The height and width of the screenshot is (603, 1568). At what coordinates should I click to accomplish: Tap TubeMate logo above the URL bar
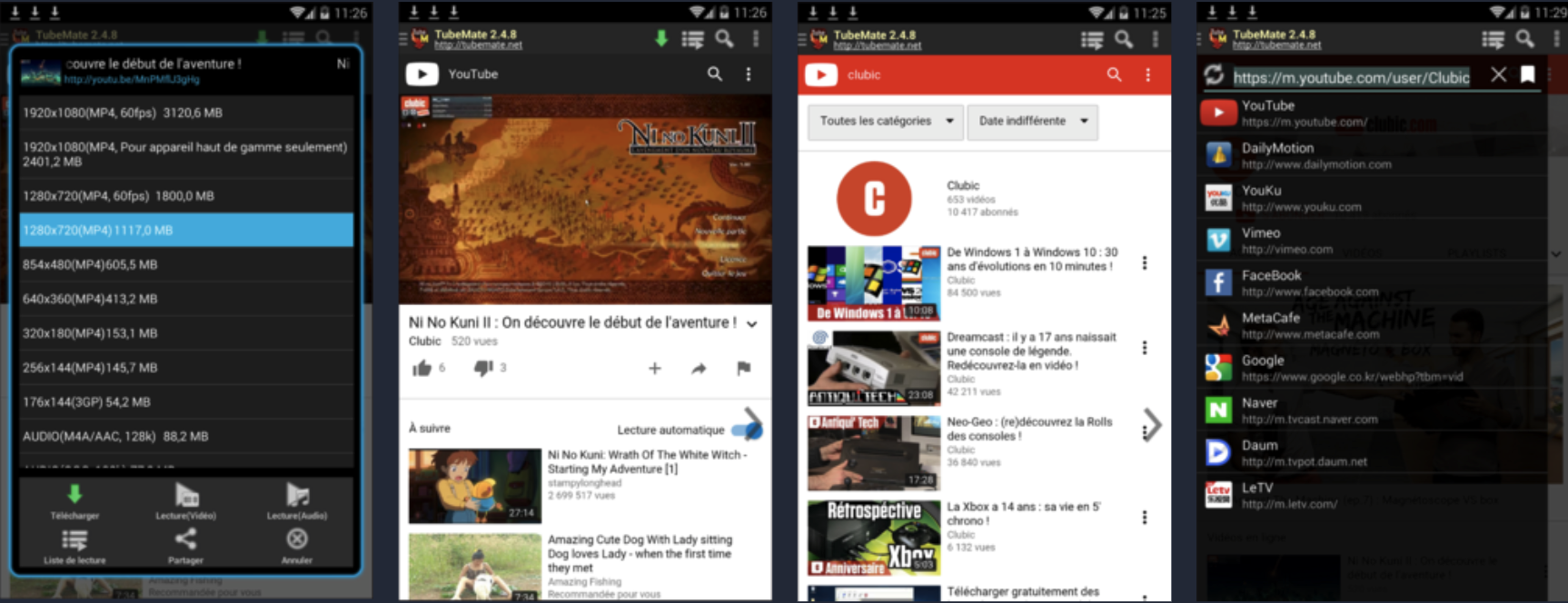click(1218, 39)
